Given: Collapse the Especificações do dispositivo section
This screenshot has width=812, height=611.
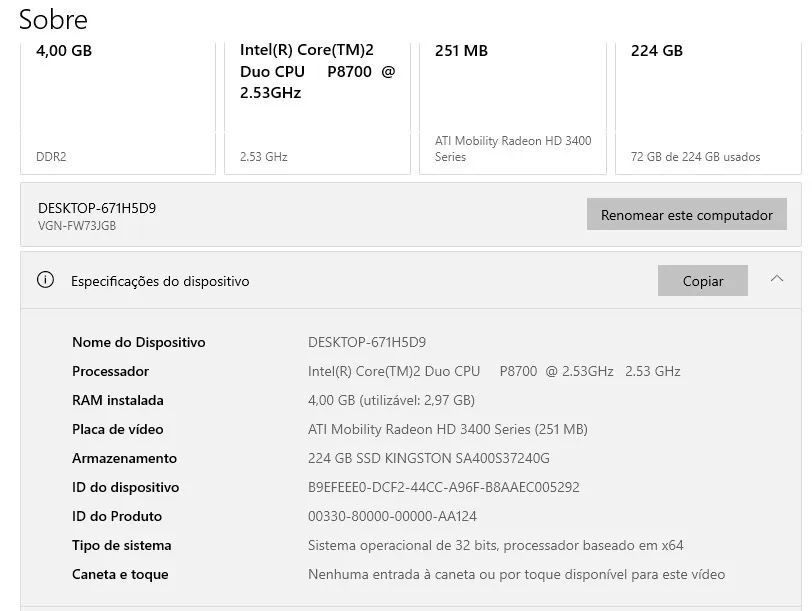Looking at the screenshot, I should coord(776,279).
